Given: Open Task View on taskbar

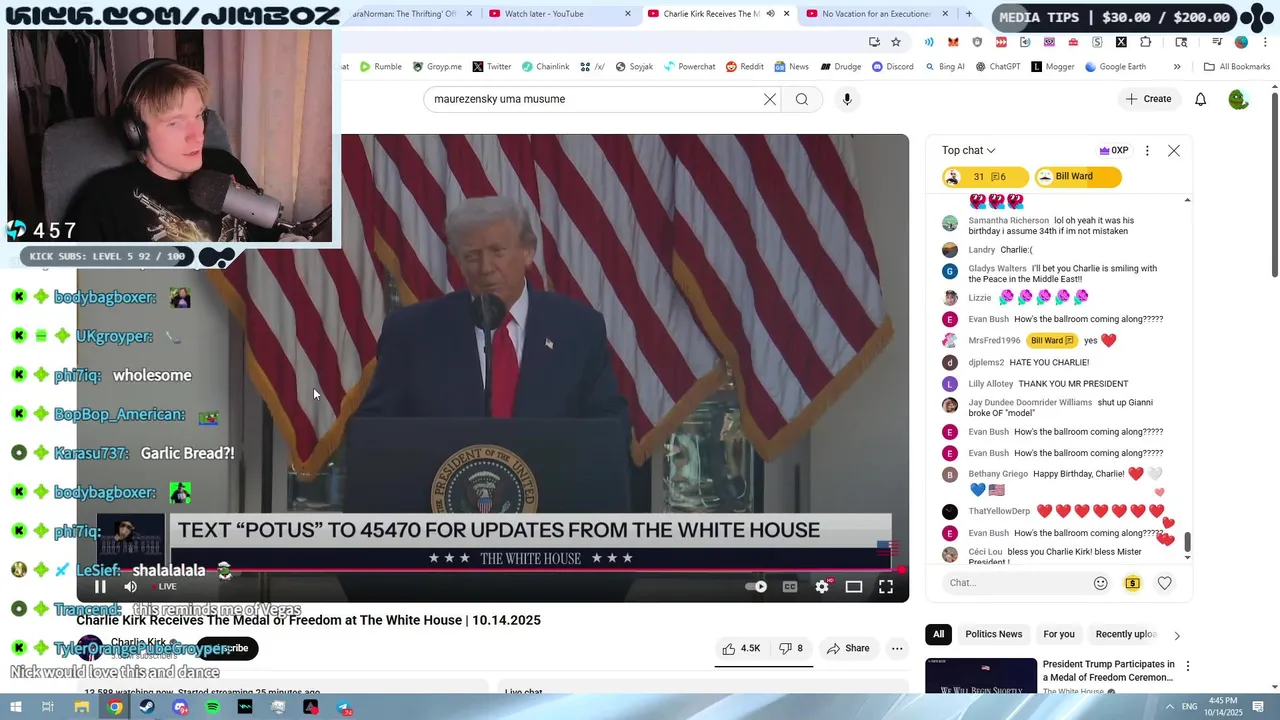Looking at the screenshot, I should [47, 707].
